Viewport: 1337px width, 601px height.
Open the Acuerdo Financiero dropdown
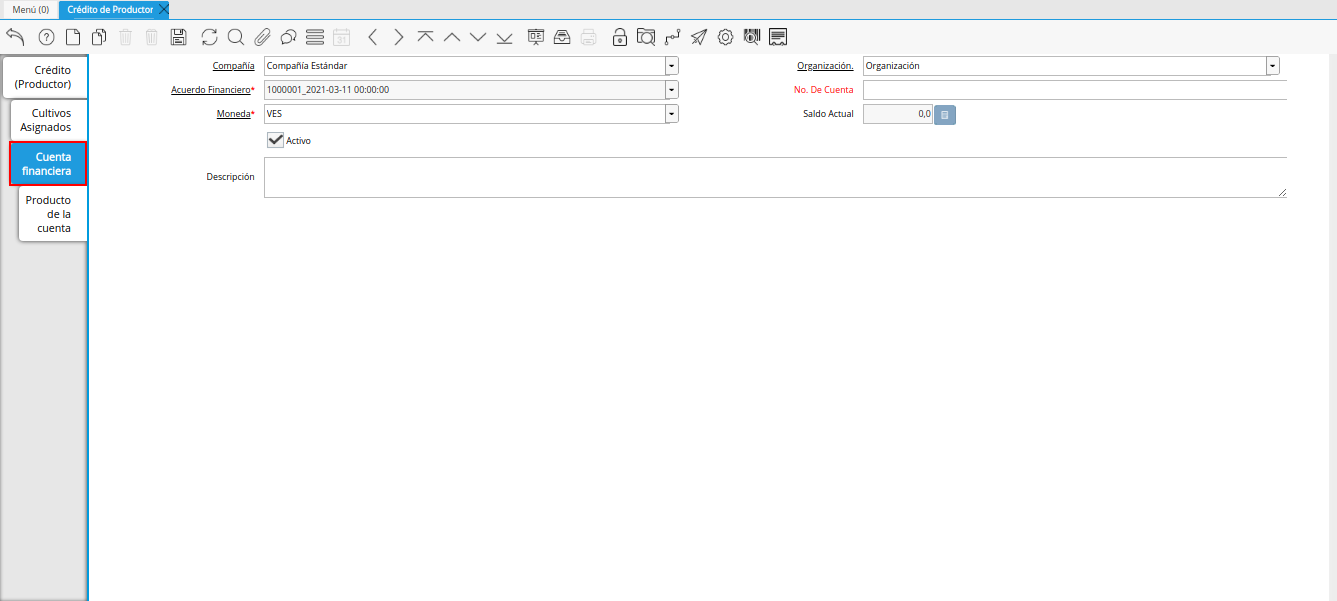click(x=672, y=90)
